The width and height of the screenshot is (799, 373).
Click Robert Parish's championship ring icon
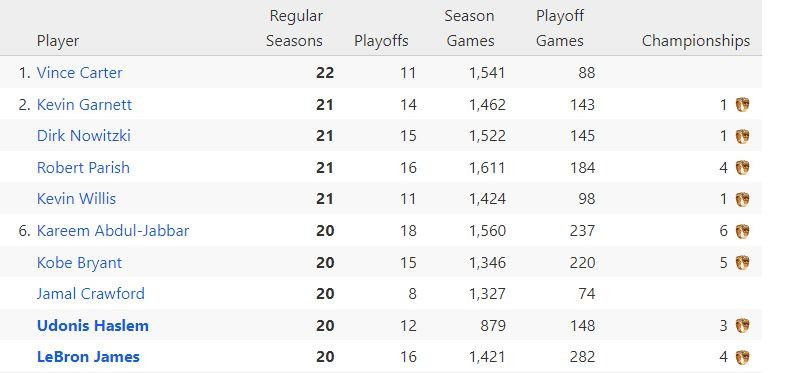(x=742, y=168)
